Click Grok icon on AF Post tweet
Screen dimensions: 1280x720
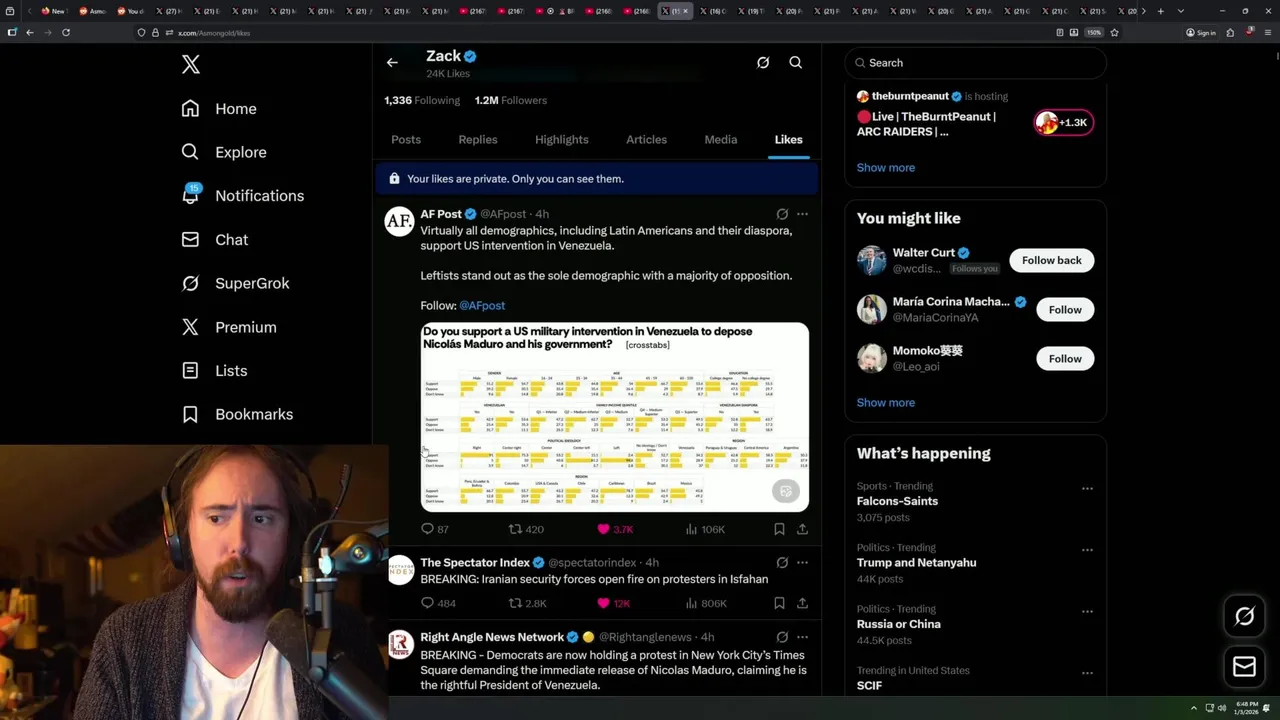[x=782, y=214]
